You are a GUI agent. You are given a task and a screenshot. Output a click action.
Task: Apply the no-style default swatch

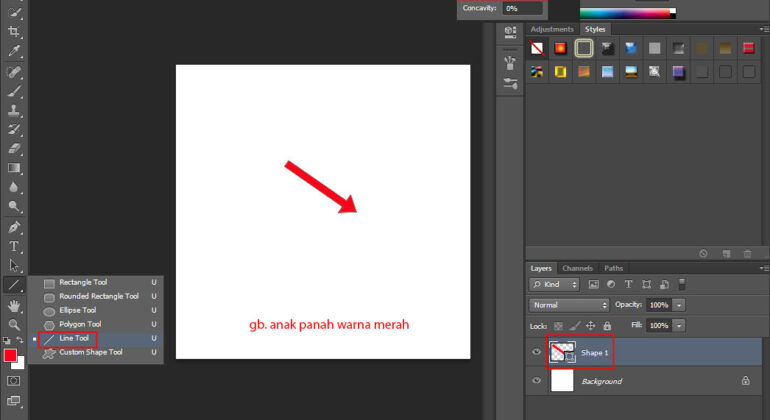point(537,48)
